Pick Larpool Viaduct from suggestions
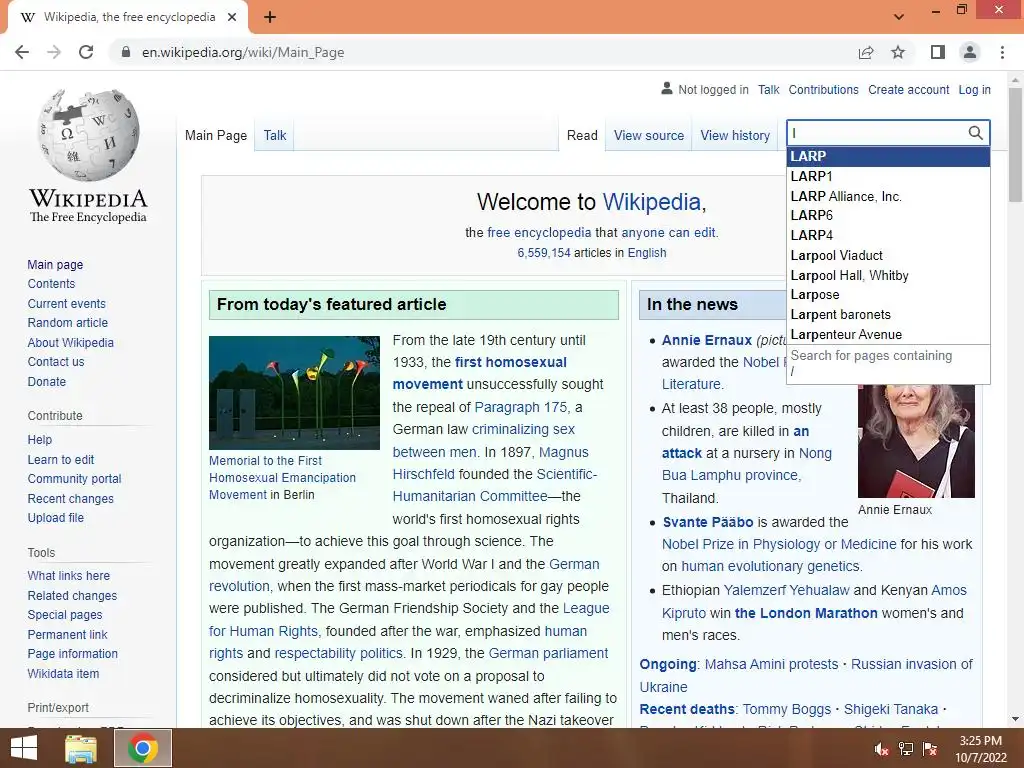The width and height of the screenshot is (1024, 768). 888,255
